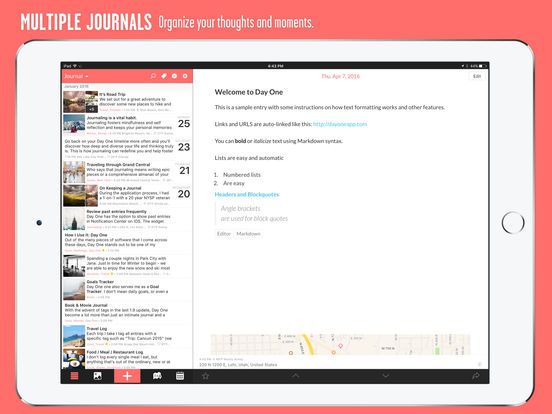Click the info icon beside the address
This screenshot has height=414, width=552.
tap(479, 364)
